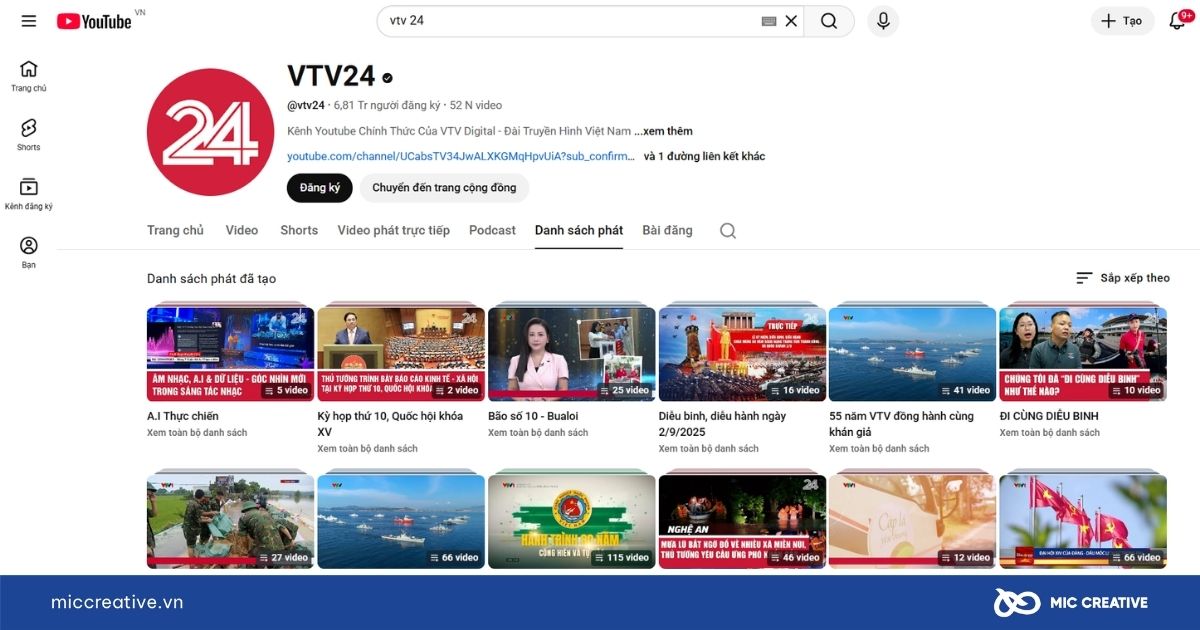Open the 27 video playlist thumbnail
1200x630 pixels.
pos(230,521)
